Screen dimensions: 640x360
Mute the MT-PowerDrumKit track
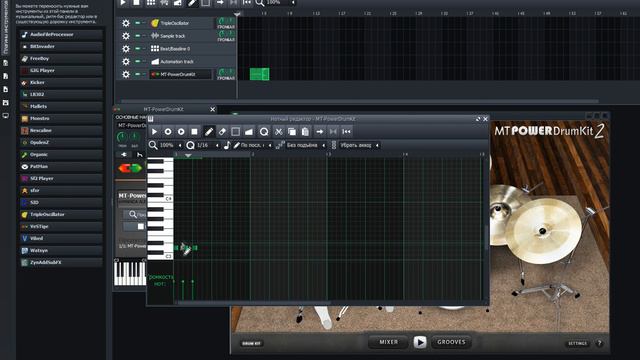138,74
